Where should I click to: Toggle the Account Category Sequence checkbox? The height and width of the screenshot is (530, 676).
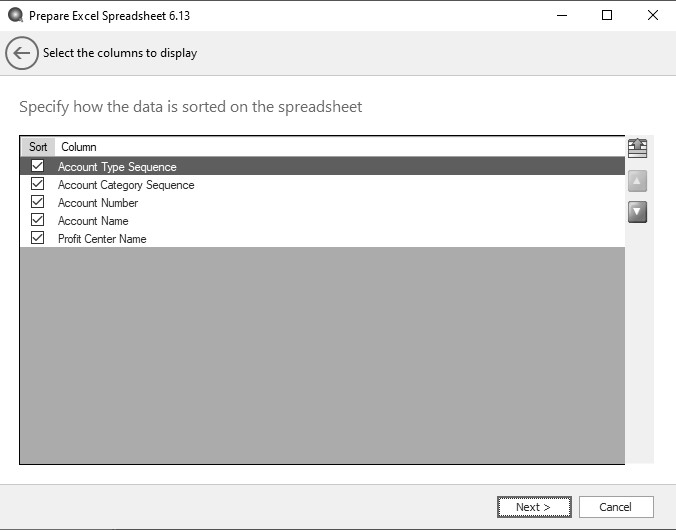[x=38, y=184]
